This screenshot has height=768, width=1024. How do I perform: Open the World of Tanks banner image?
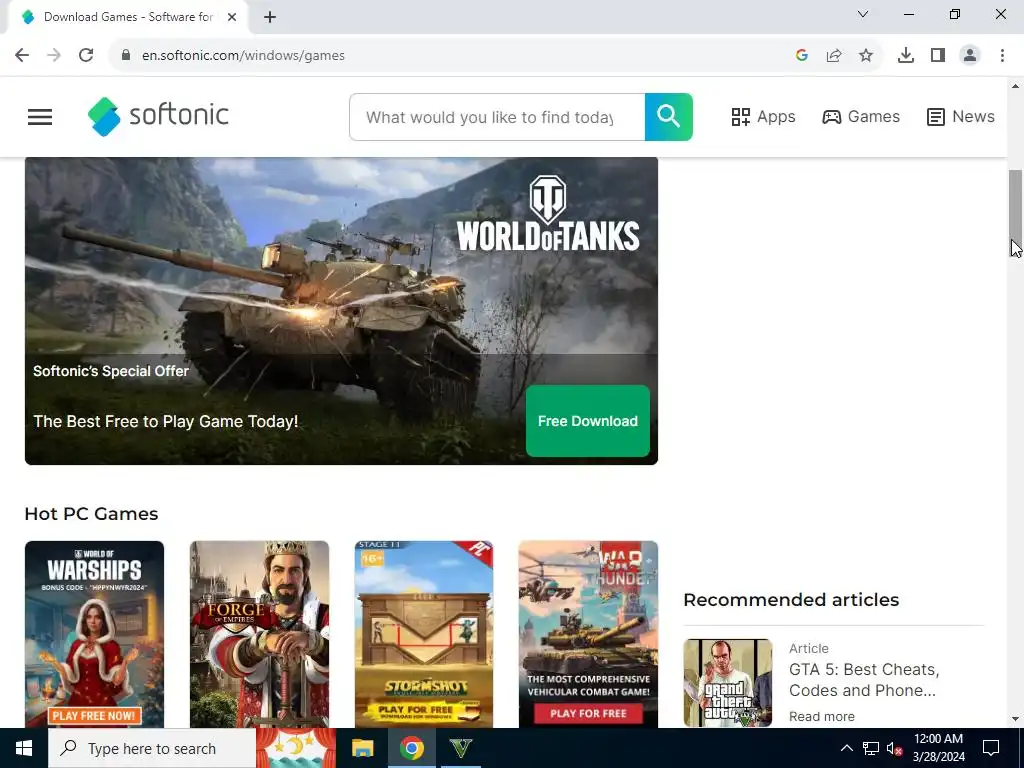click(341, 311)
